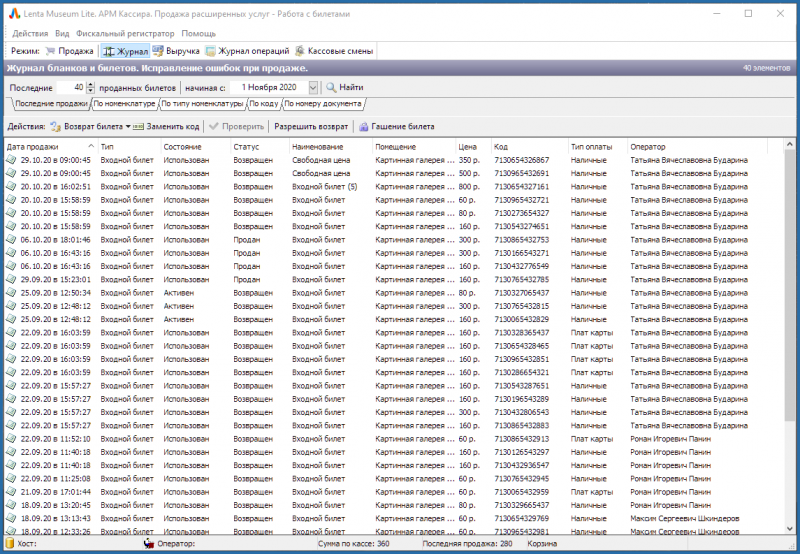Expand the Возврат билета dropdown arrow
Viewport: 800px width, 554px height.
(129, 127)
